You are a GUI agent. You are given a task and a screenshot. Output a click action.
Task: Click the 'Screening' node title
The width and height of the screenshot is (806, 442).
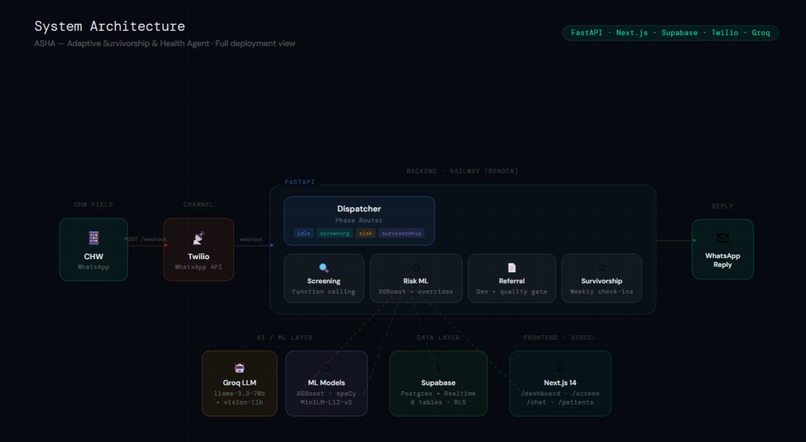click(x=324, y=281)
